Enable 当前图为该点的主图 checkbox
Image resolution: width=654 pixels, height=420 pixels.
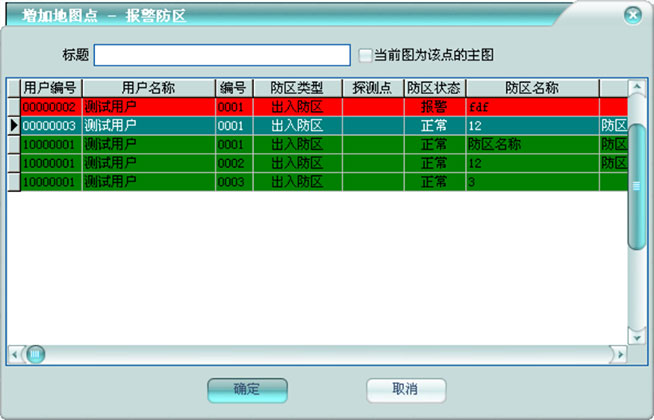[x=366, y=55]
